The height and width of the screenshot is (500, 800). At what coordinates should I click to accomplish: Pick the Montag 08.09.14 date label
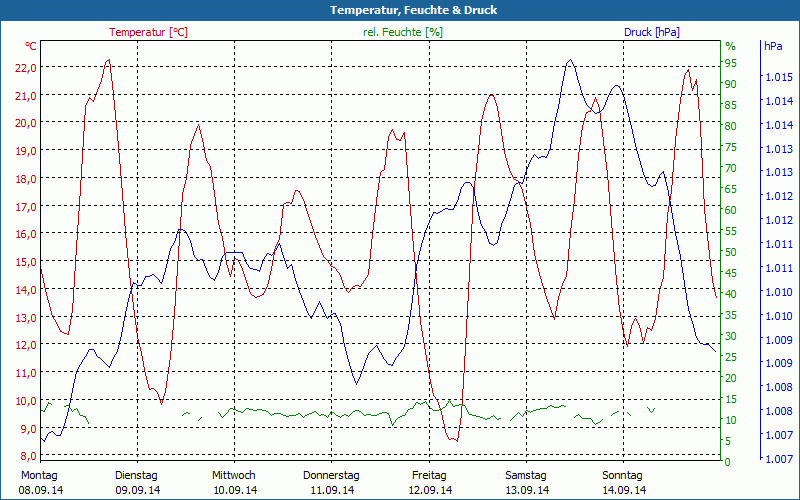pos(40,483)
